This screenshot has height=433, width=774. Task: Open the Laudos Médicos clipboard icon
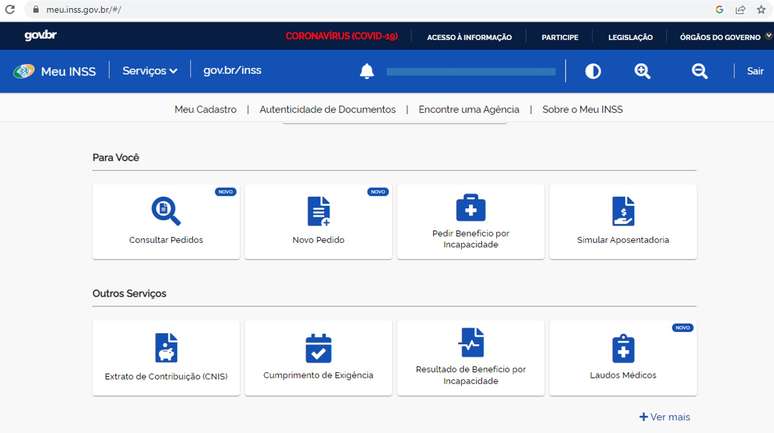[623, 349]
